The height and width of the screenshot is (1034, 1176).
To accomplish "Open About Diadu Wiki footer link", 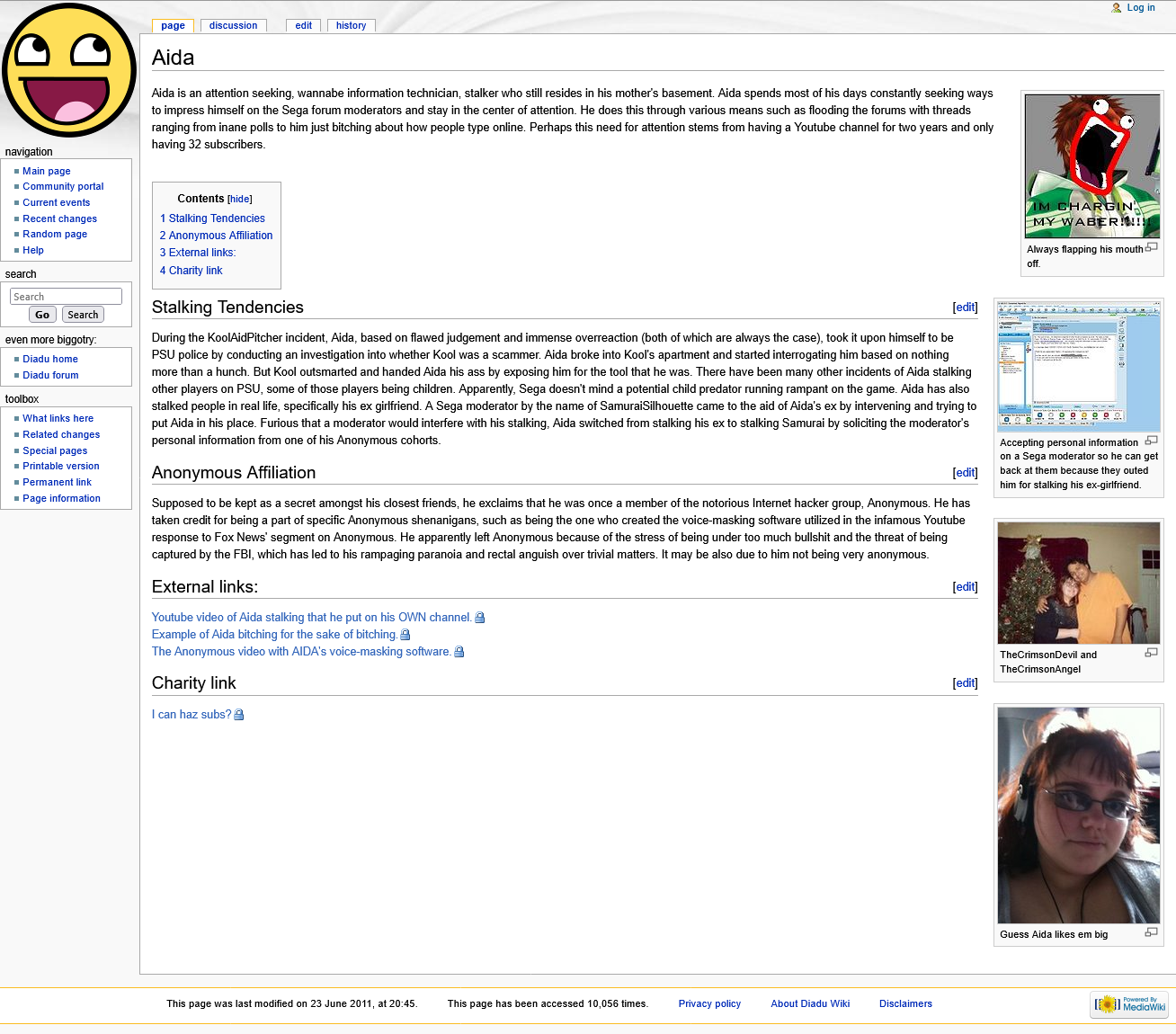I will (810, 1004).
